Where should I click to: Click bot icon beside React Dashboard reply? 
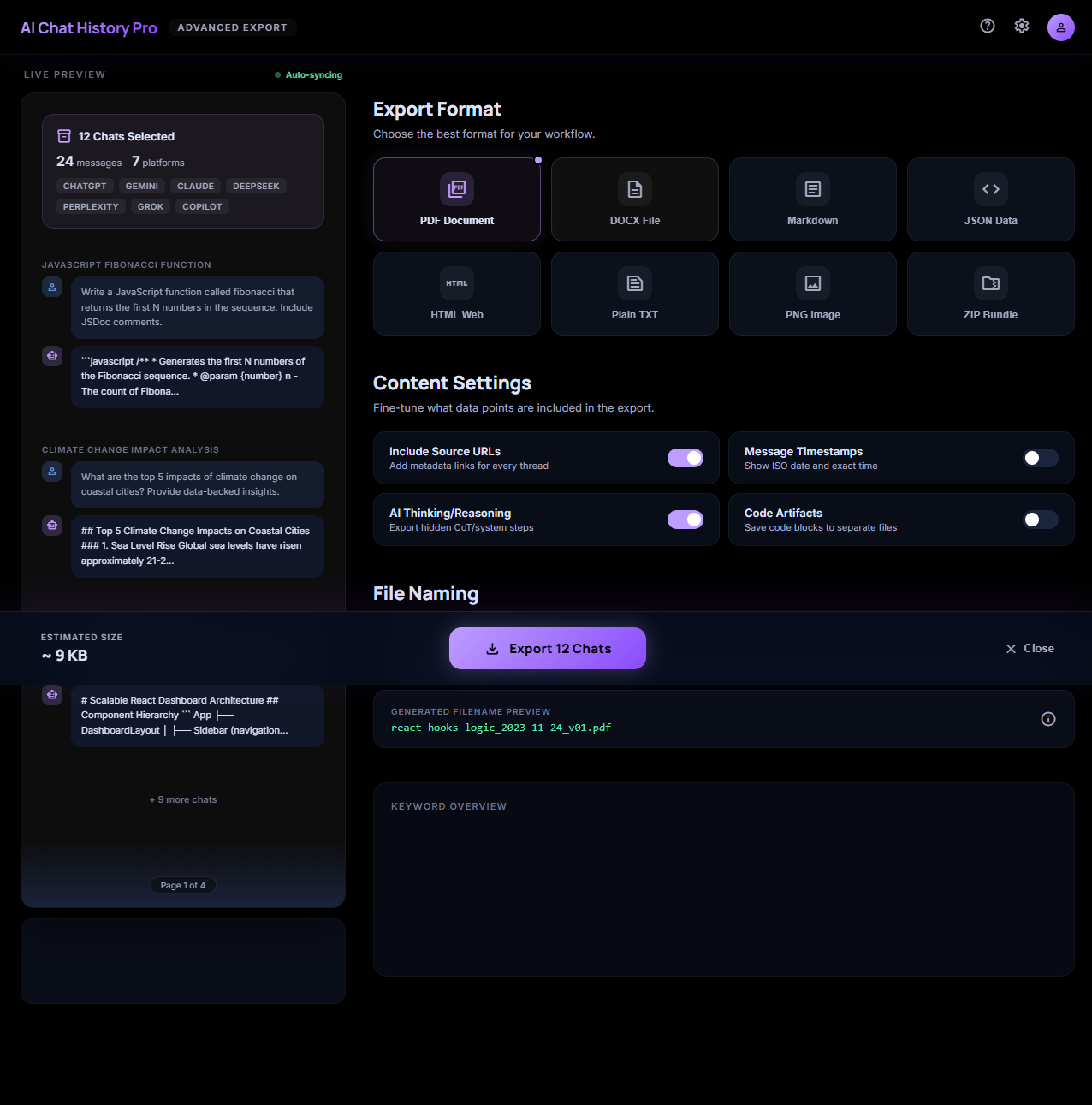(x=52, y=695)
